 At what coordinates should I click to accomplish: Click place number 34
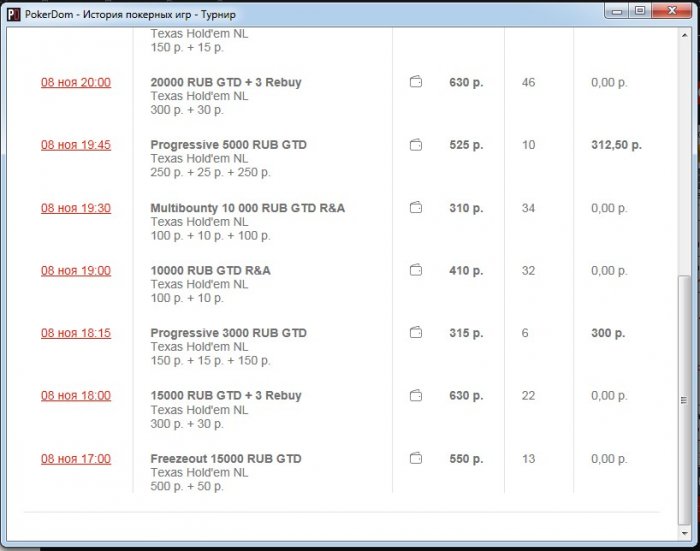[529, 208]
